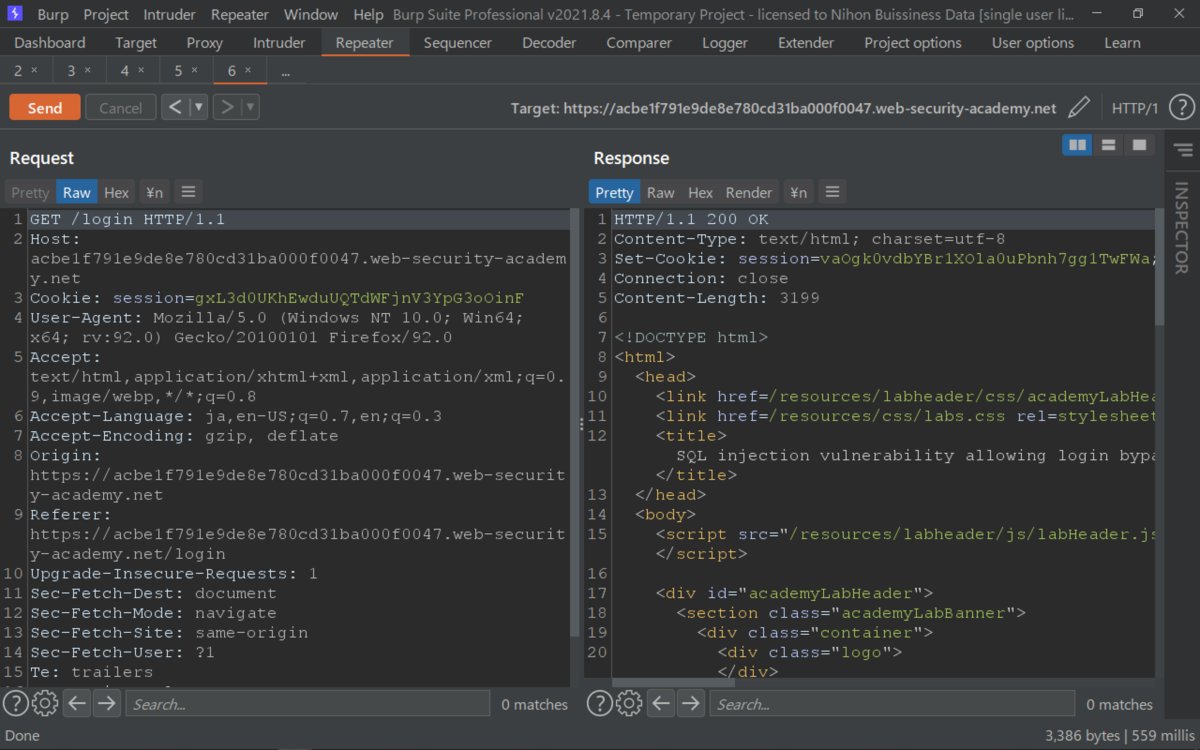
Task: Edit the target with the pencil icon
Action: tap(1079, 108)
